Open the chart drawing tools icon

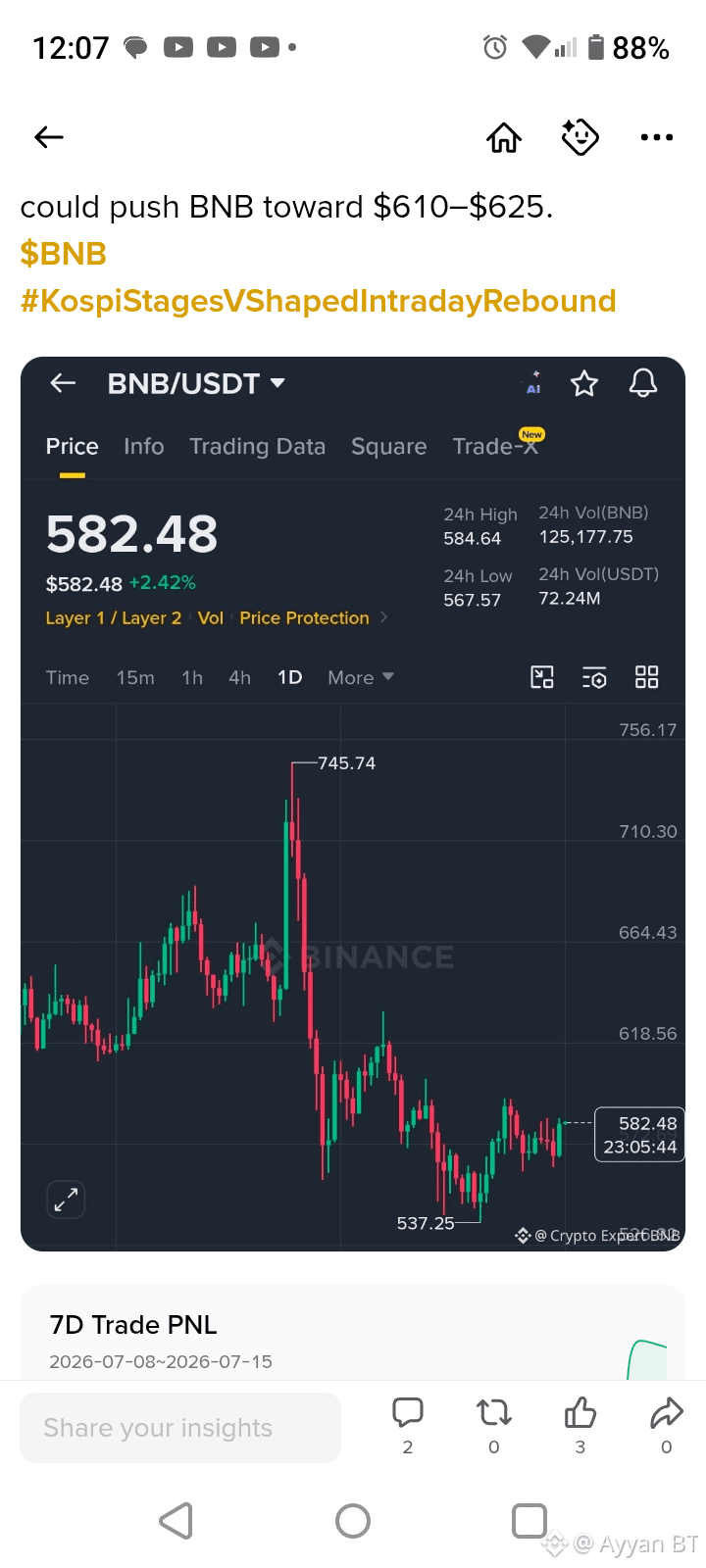tap(542, 677)
